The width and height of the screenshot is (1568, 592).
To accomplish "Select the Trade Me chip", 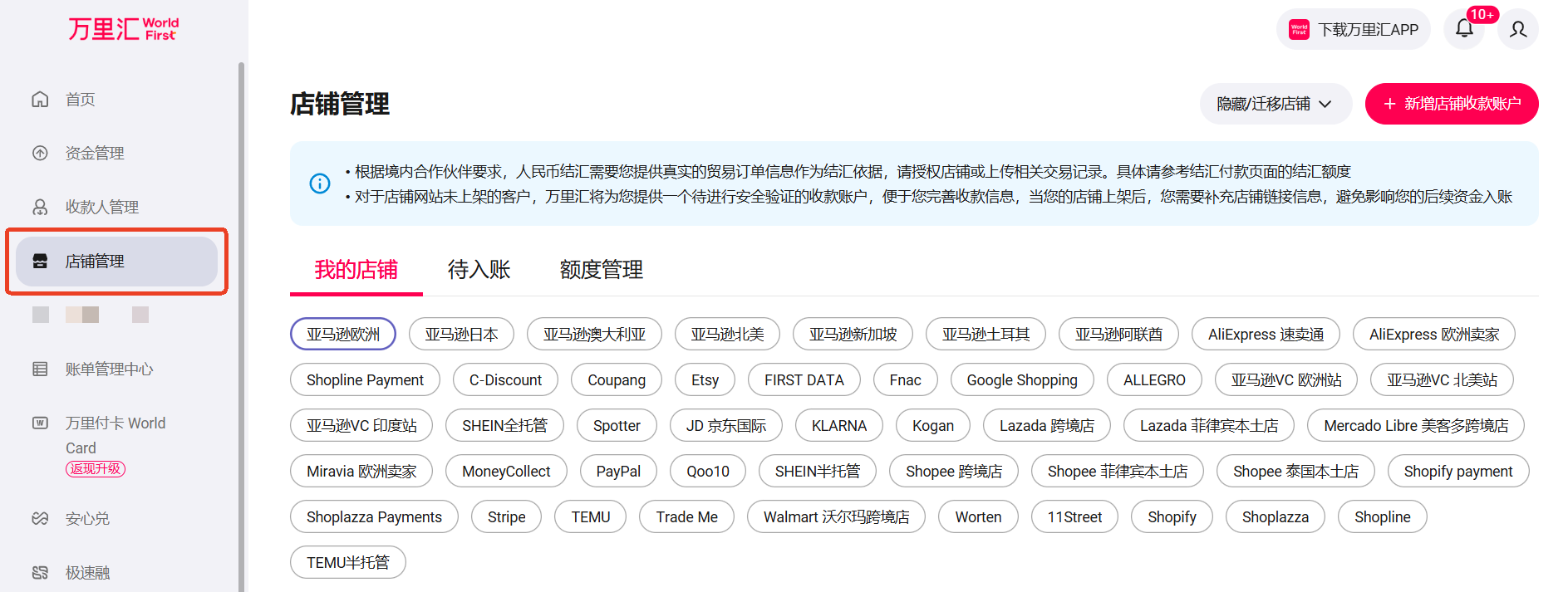I will pyautogui.click(x=686, y=516).
